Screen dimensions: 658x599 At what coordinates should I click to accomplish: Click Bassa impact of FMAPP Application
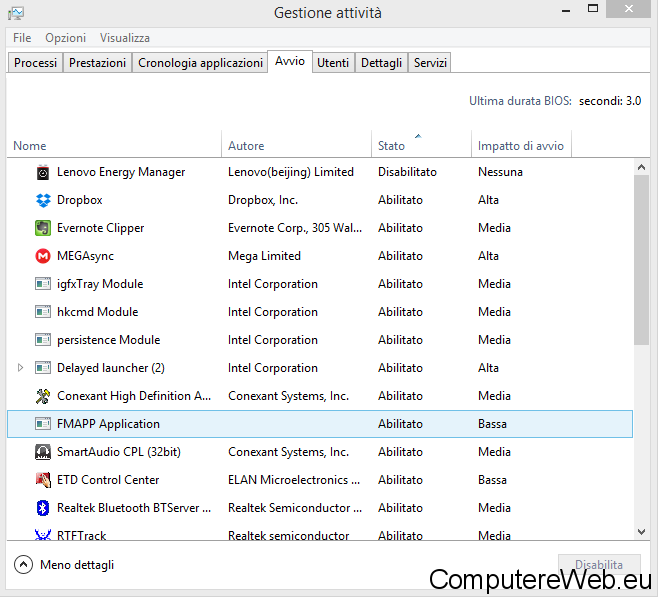click(492, 424)
